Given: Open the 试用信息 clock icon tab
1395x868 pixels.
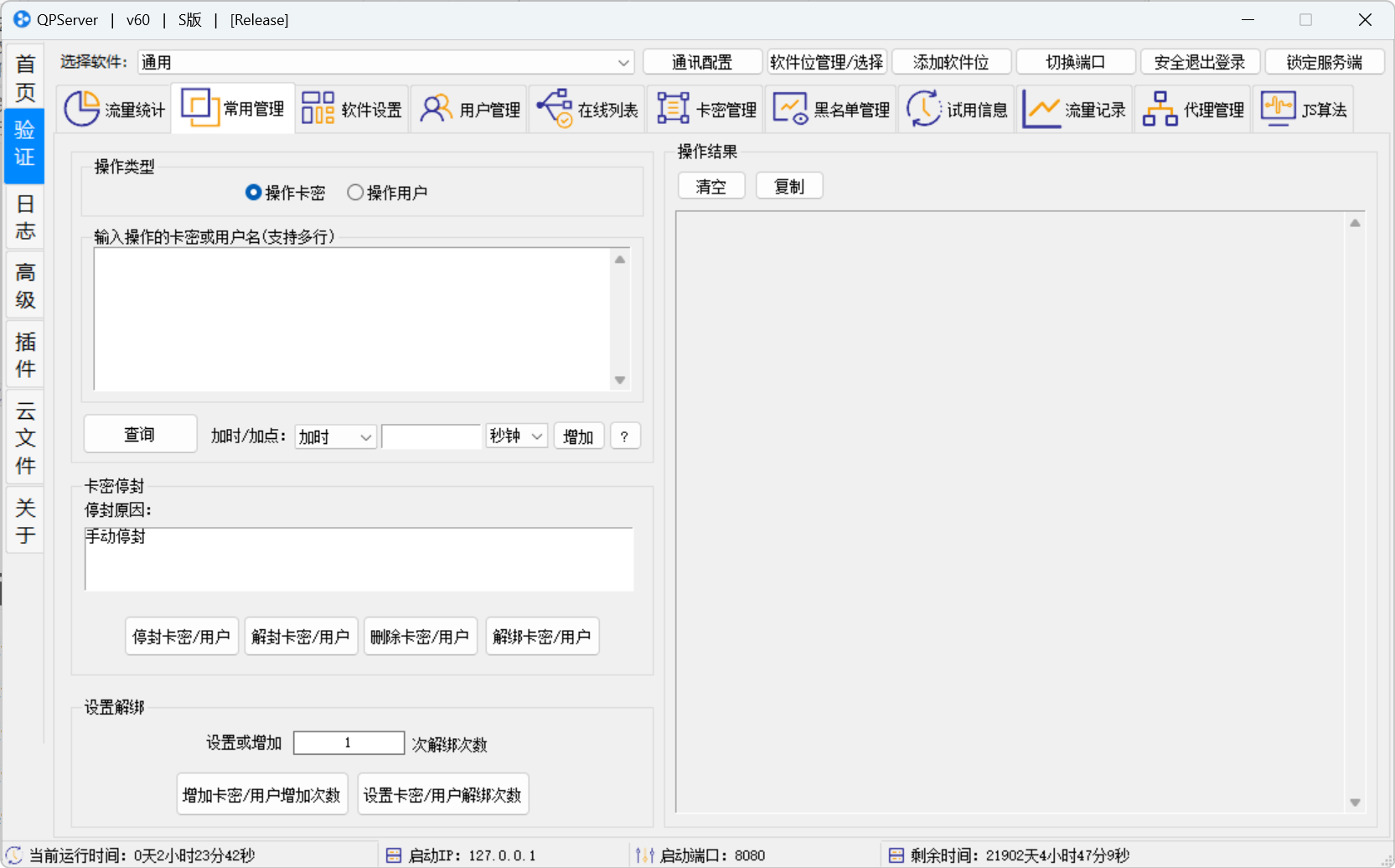Looking at the screenshot, I should point(957,110).
